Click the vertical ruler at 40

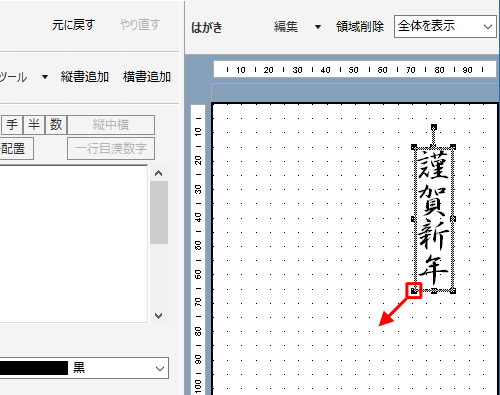tap(198, 218)
